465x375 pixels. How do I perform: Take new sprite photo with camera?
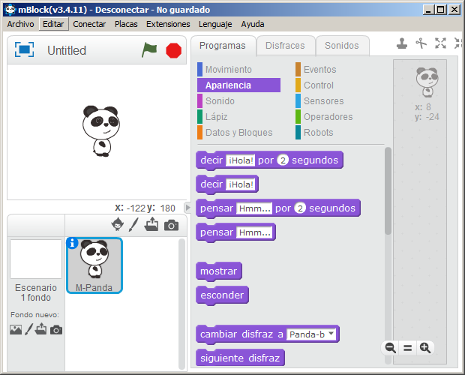click(x=171, y=226)
